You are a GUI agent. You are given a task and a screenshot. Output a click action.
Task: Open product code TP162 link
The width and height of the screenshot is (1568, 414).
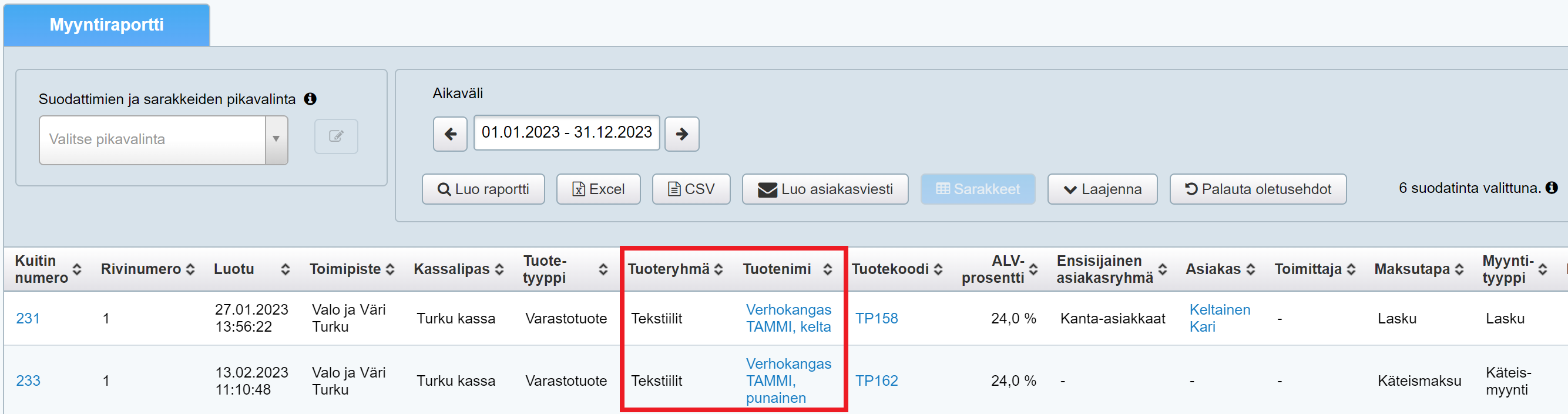click(877, 380)
